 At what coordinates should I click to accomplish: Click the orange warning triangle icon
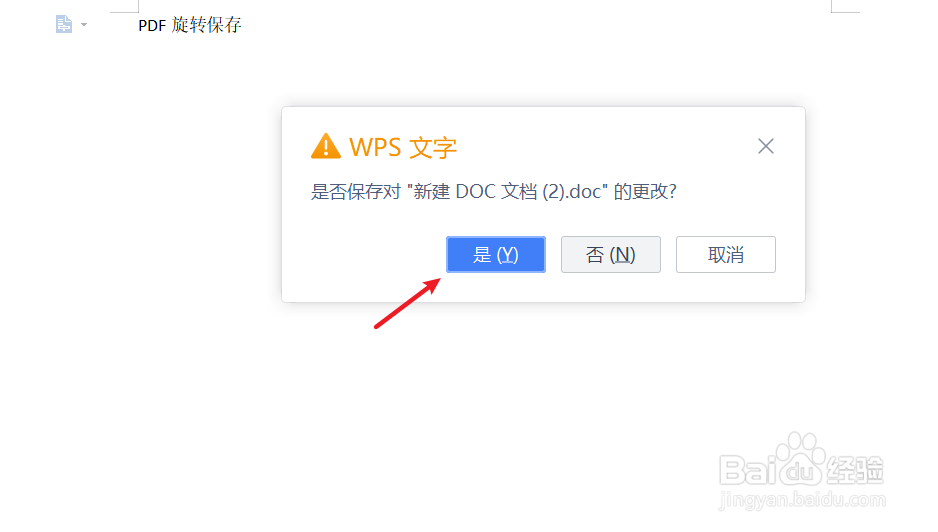tap(326, 146)
